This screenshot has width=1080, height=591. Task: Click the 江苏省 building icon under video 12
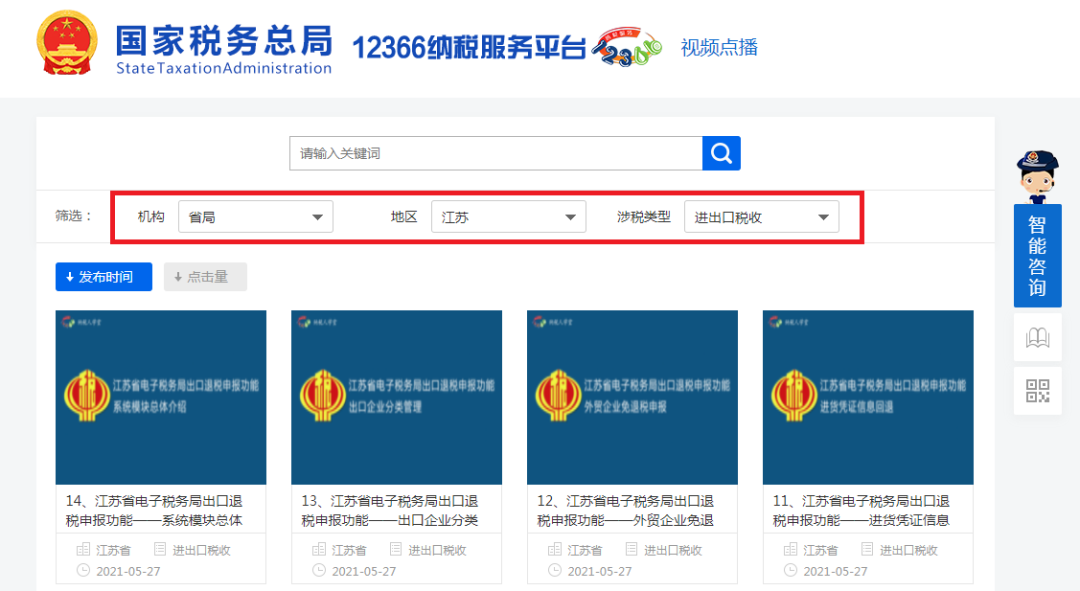coord(554,549)
